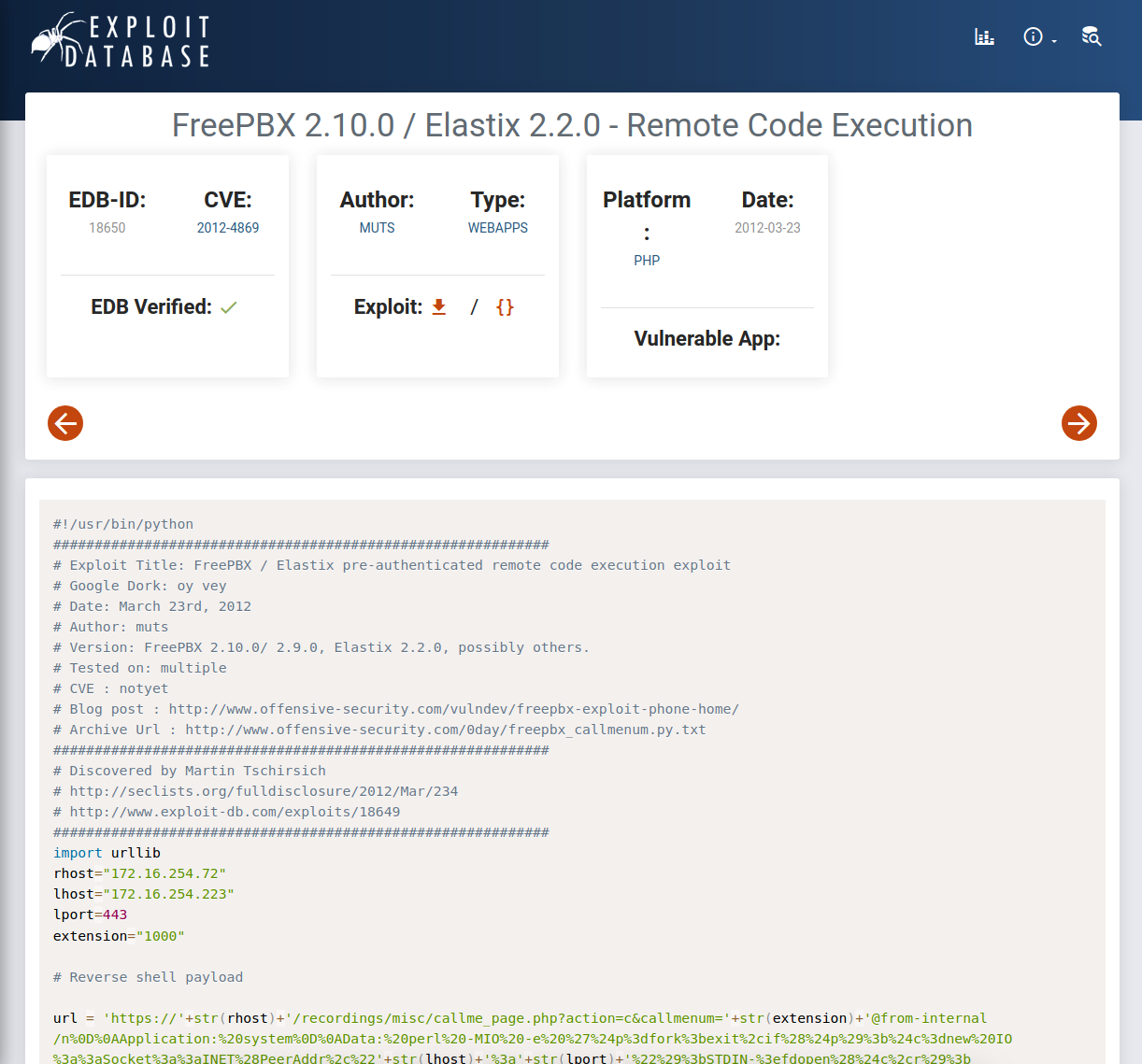The height and width of the screenshot is (1064, 1142).
Task: Open WEBAPPS type link
Action: 498,228
